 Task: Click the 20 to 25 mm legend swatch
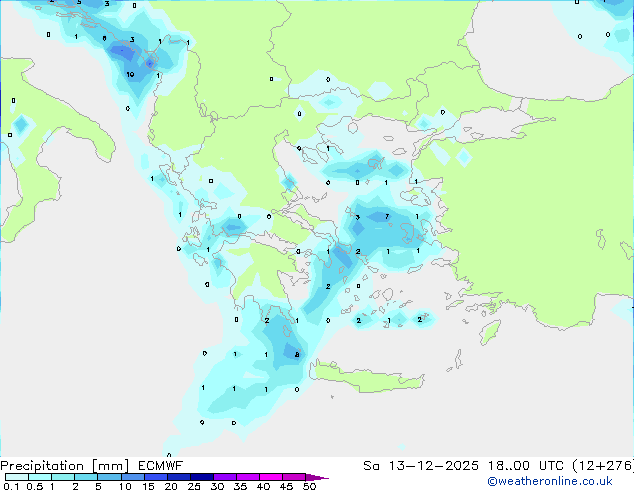(179, 477)
